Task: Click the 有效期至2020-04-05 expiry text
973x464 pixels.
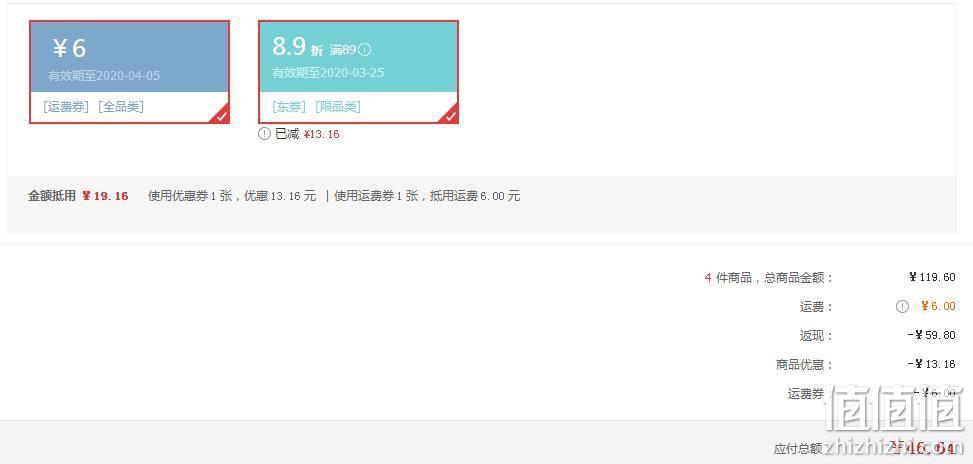Action: (x=104, y=76)
